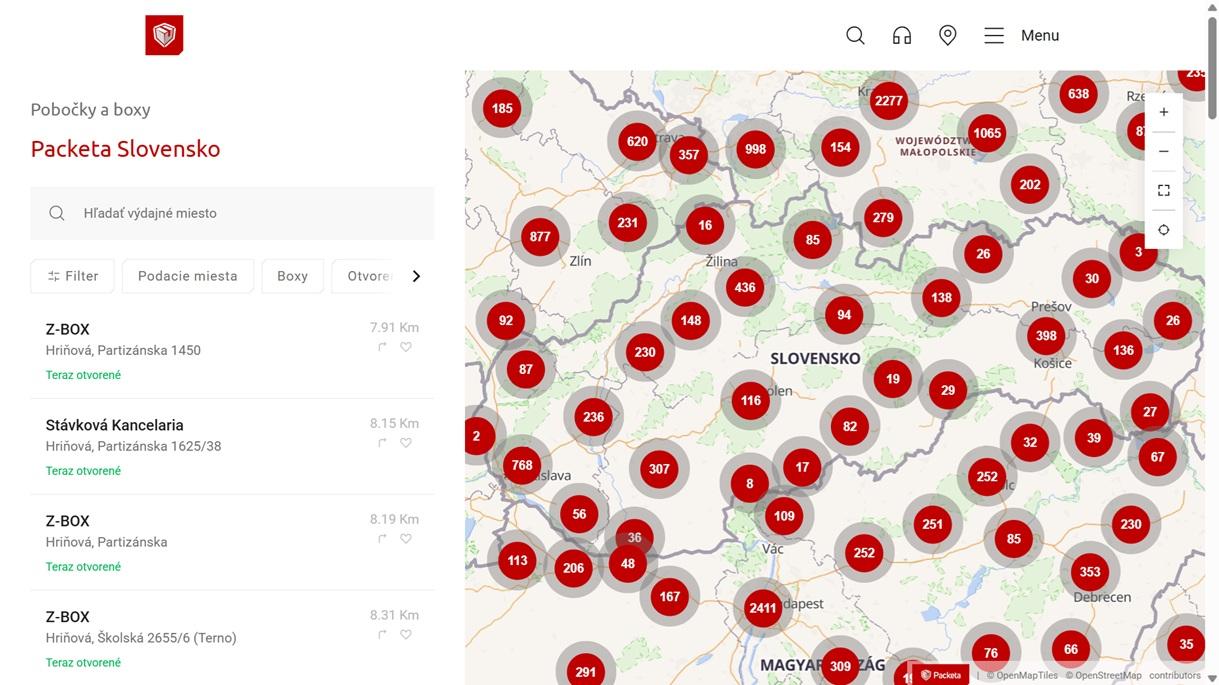Viewport: 1219px width, 685px height.
Task: Select the 'Podacie miesta' filter chip
Action: tap(188, 276)
